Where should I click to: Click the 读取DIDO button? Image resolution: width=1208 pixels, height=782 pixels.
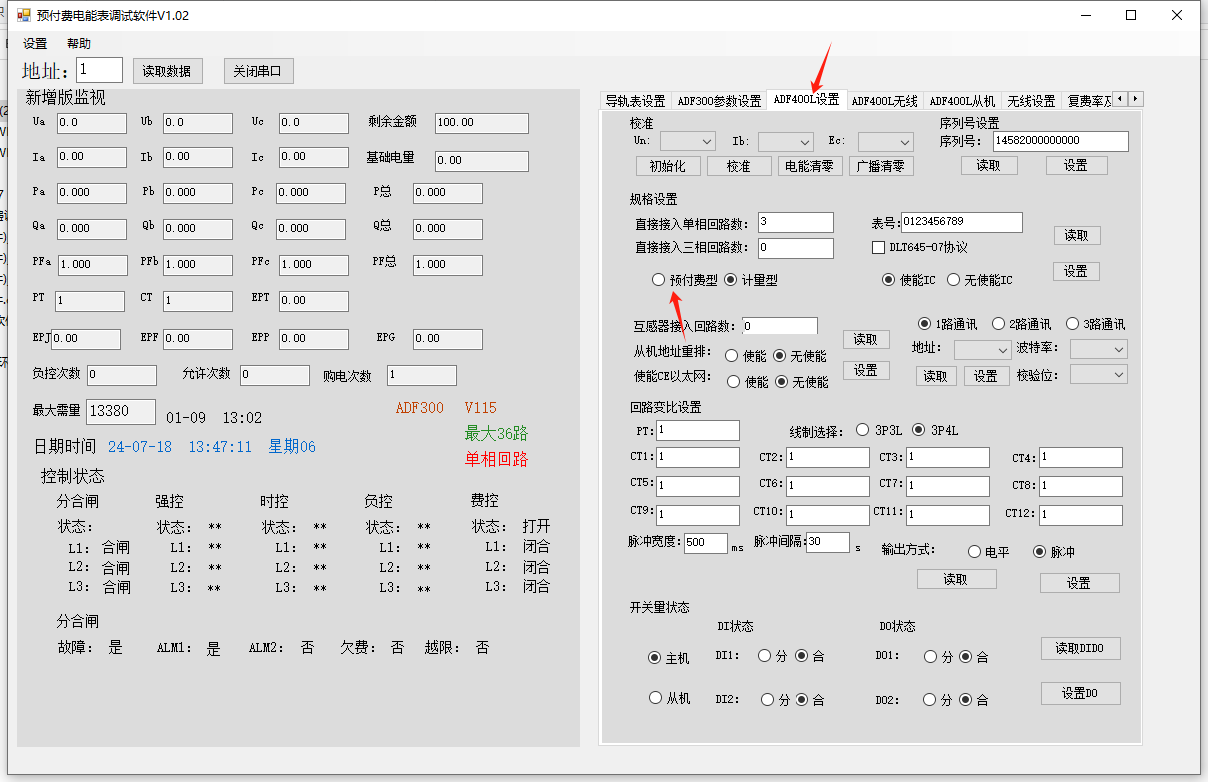pos(1080,648)
